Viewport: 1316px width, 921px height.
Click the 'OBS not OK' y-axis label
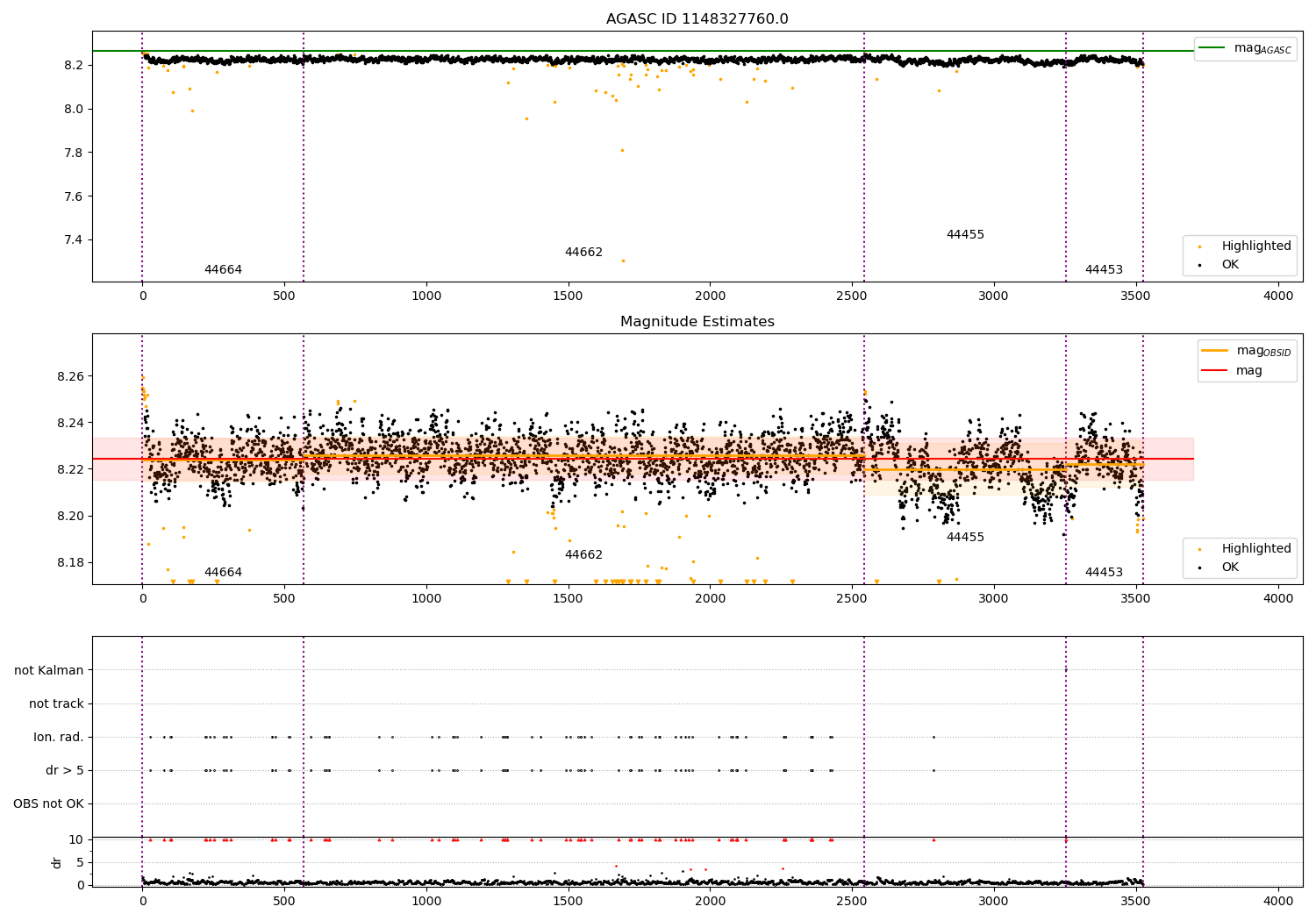[x=48, y=804]
